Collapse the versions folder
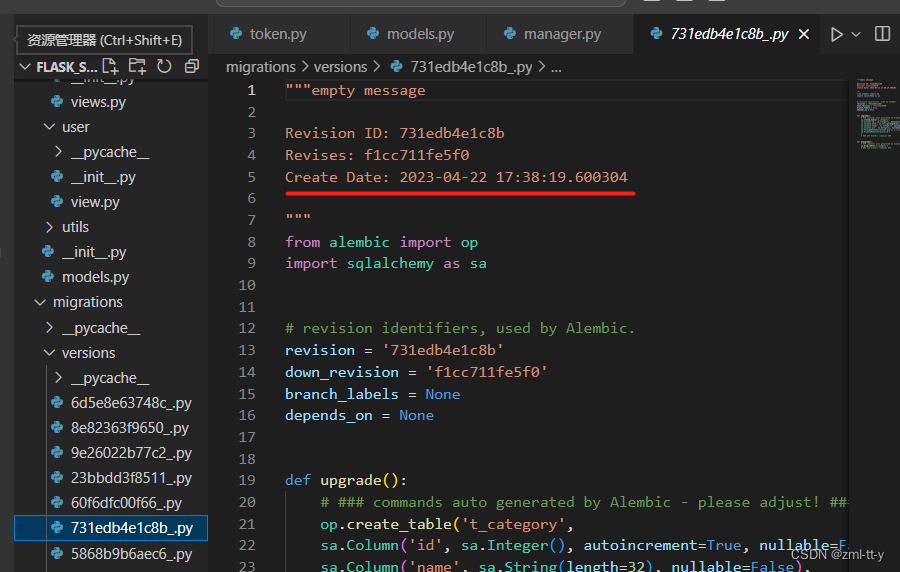This screenshot has height=572, width=900. pos(49,353)
